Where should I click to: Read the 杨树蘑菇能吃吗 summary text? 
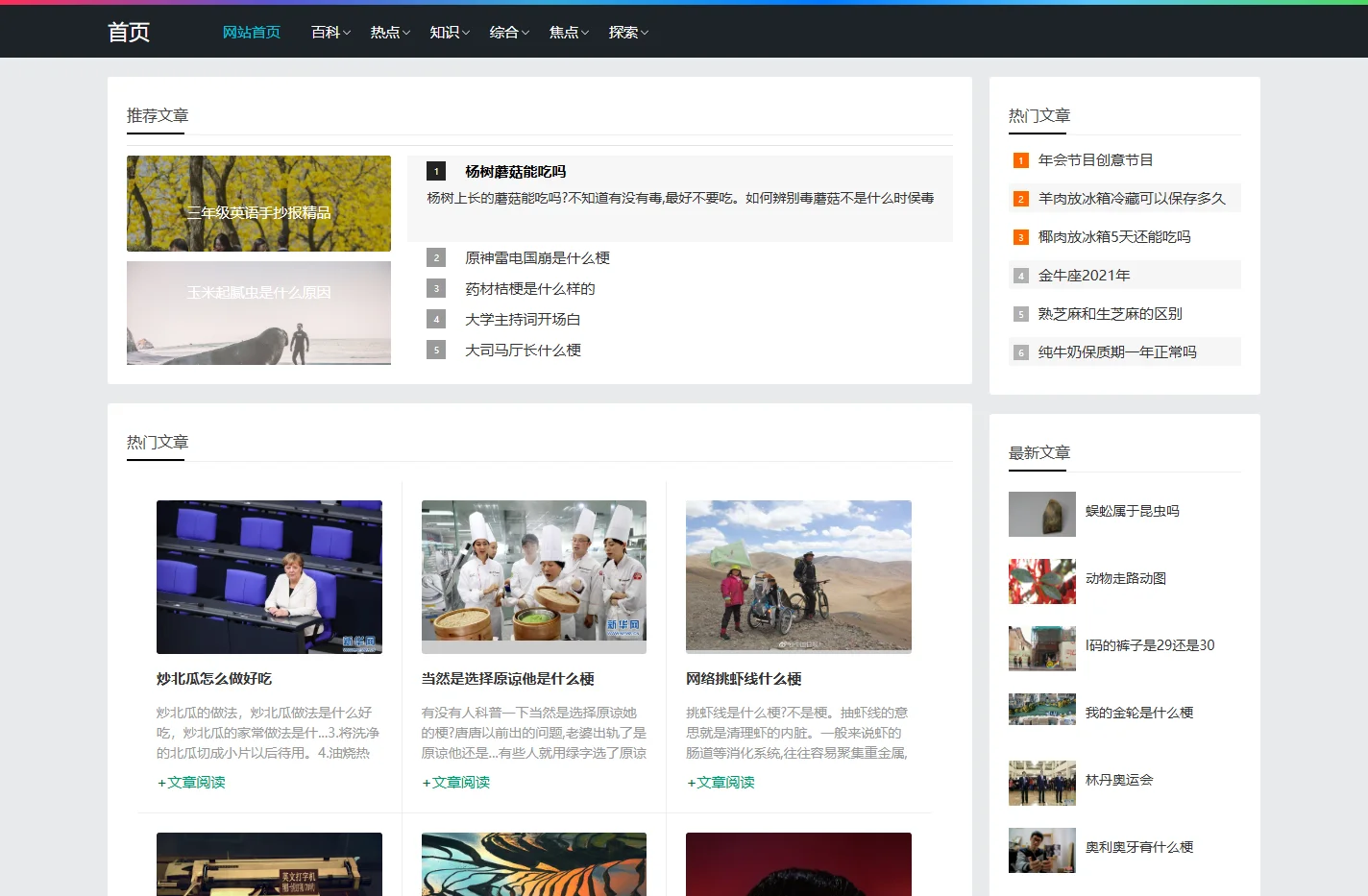680,198
